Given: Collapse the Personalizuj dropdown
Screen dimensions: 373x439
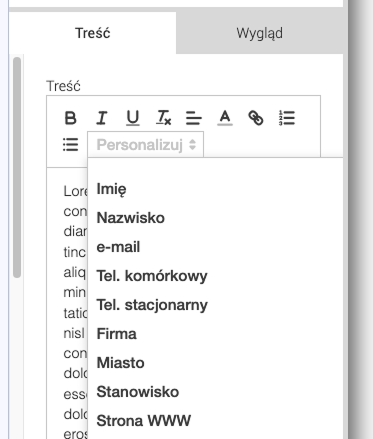Looking at the screenshot, I should (x=146, y=145).
